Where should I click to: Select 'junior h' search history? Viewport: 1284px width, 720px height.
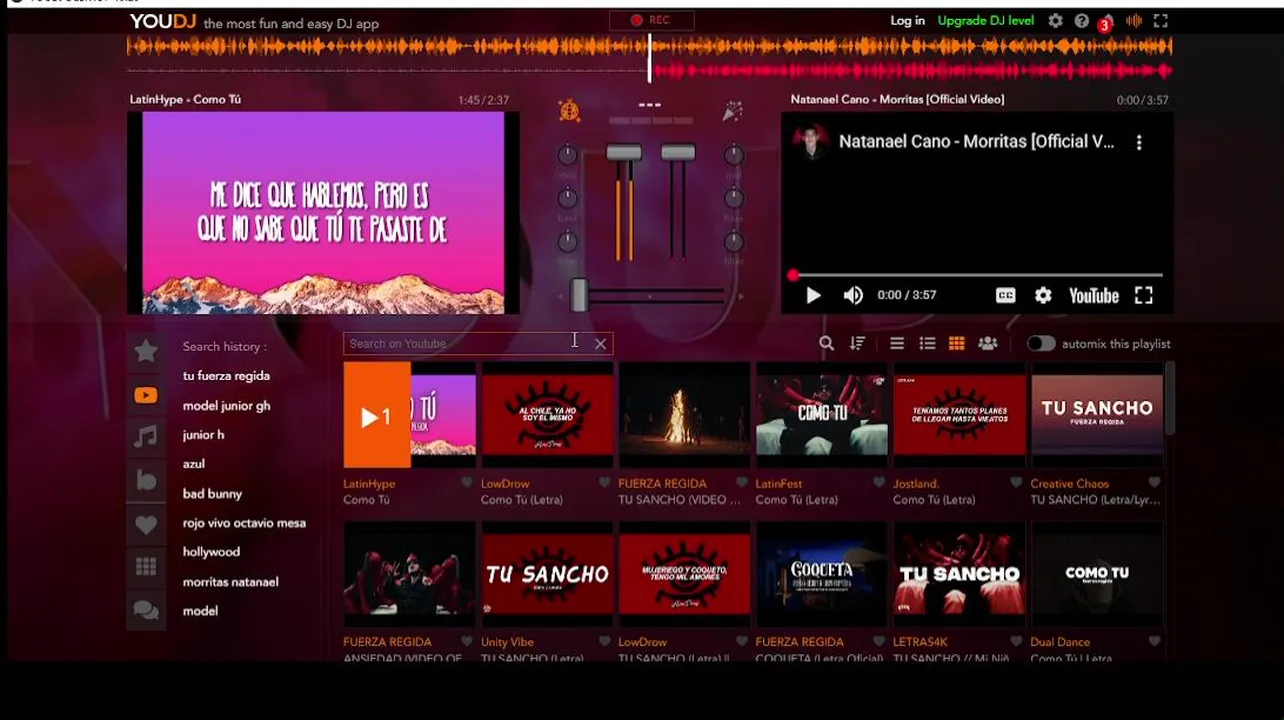(203, 434)
